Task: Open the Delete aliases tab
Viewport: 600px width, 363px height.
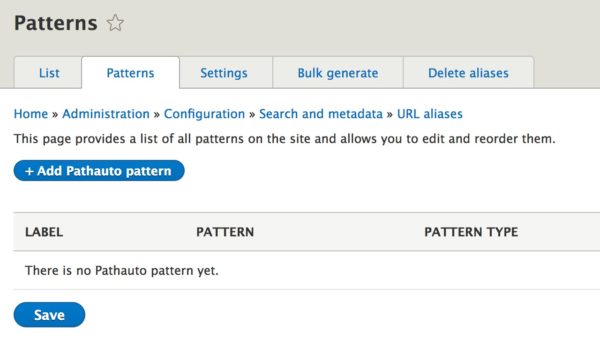Action: click(468, 73)
